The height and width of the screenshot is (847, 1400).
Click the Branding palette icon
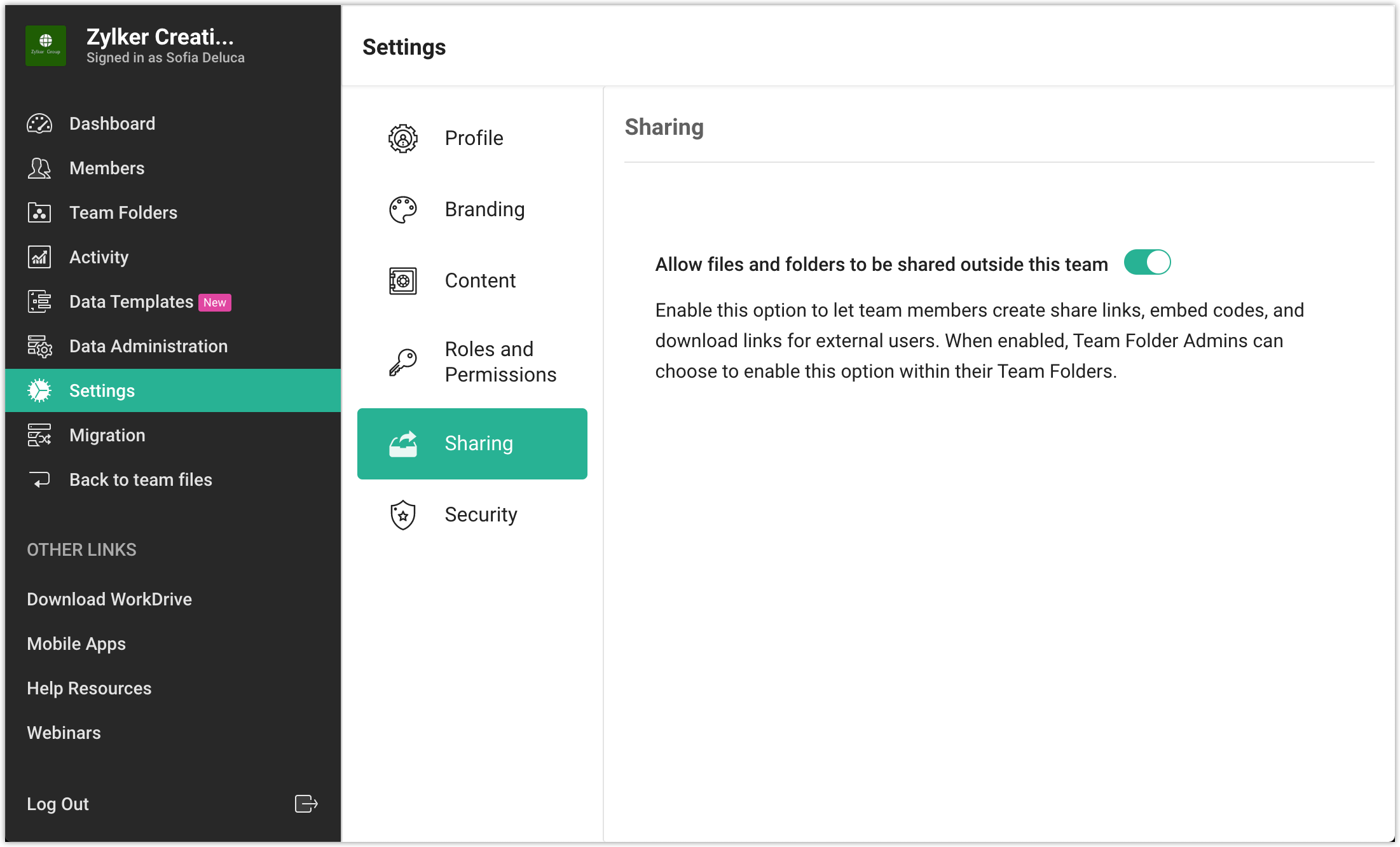click(403, 209)
